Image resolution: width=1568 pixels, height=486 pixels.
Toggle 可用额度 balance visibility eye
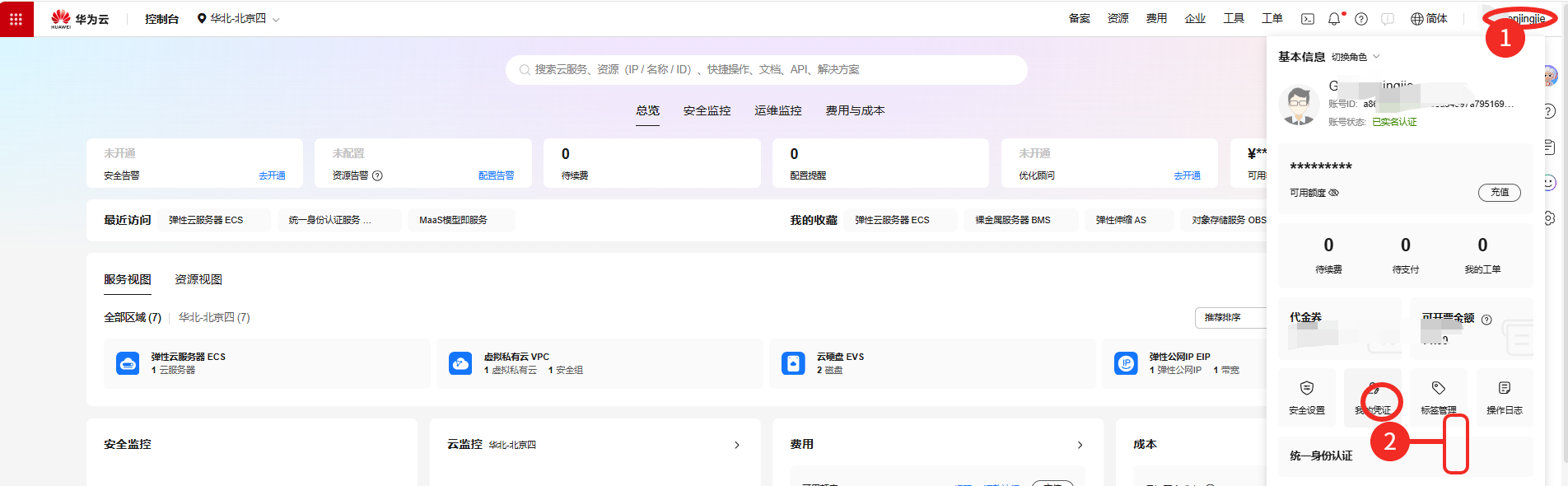coord(1334,193)
